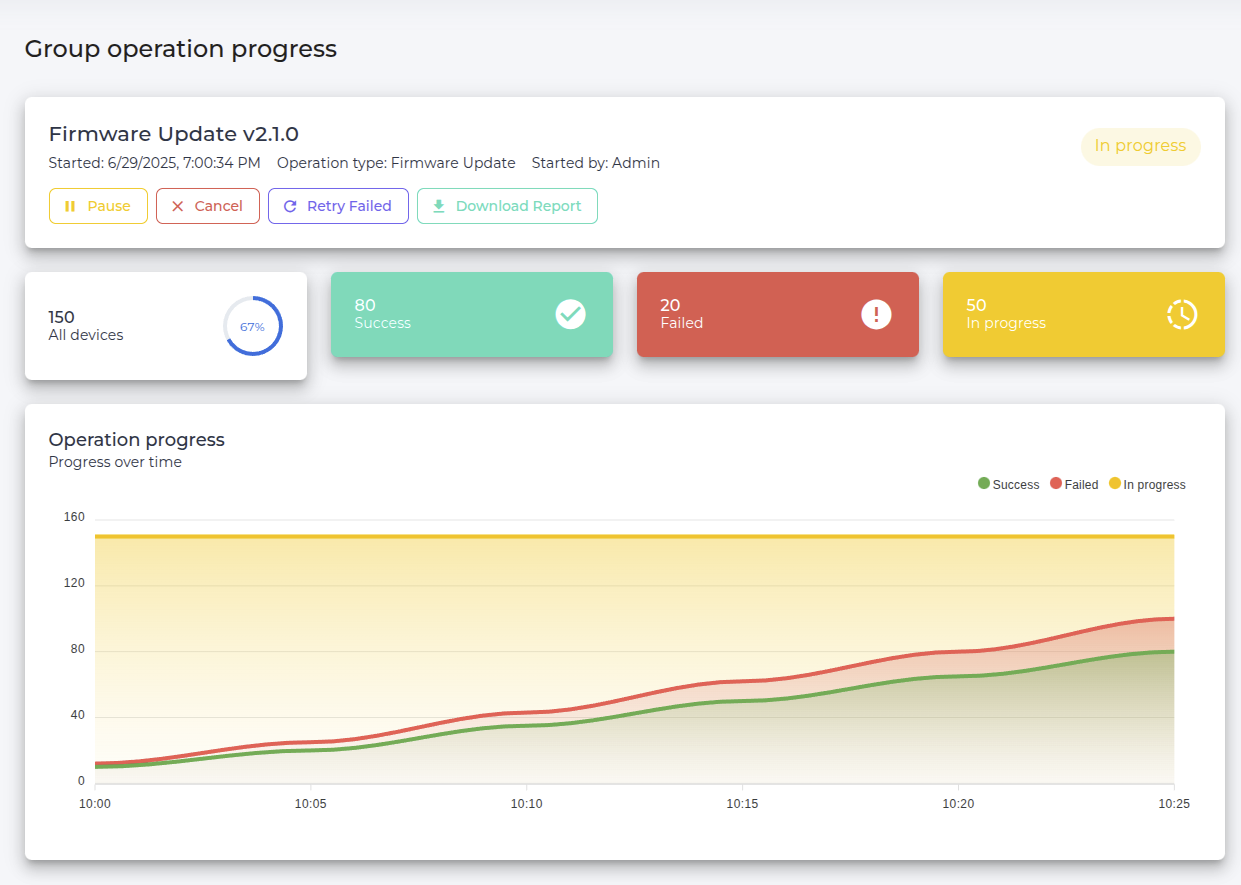Screen dimensions: 1241x885
Task: Download Report for the operation
Action: coord(507,206)
